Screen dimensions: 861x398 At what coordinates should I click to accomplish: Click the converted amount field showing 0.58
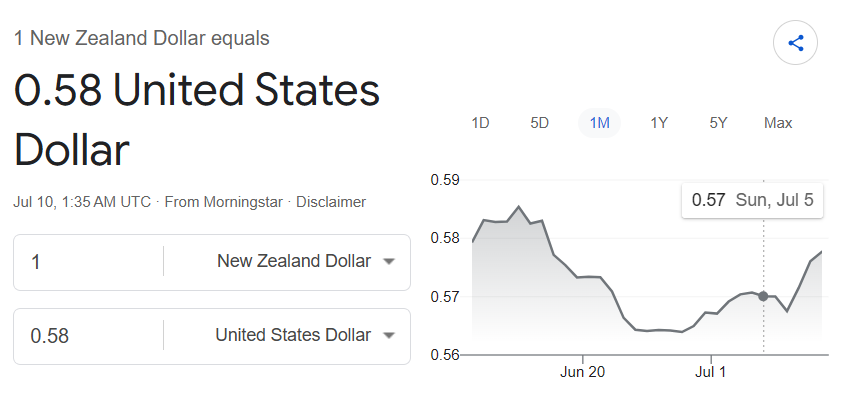click(88, 335)
